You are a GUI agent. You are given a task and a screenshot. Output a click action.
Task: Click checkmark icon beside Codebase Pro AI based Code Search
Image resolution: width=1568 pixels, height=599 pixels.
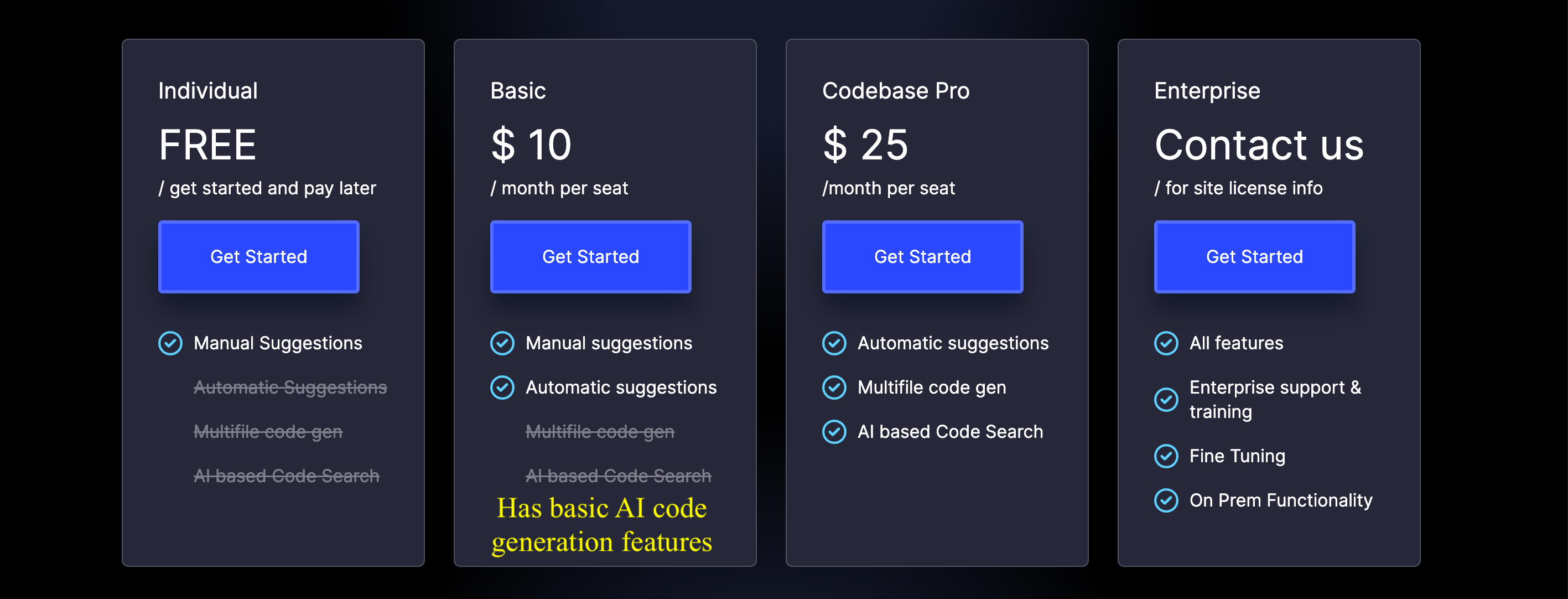click(834, 431)
